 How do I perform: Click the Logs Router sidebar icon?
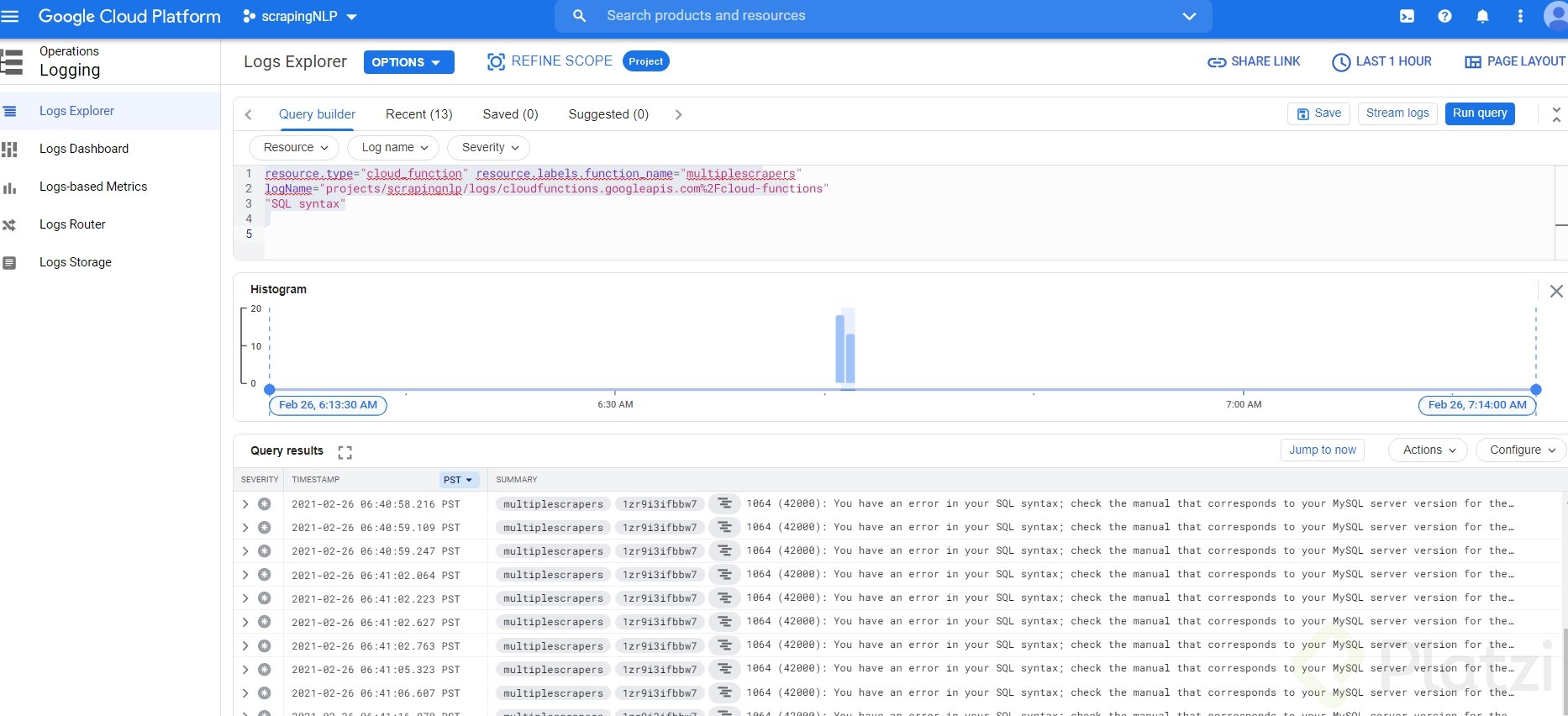pyautogui.click(x=9, y=224)
